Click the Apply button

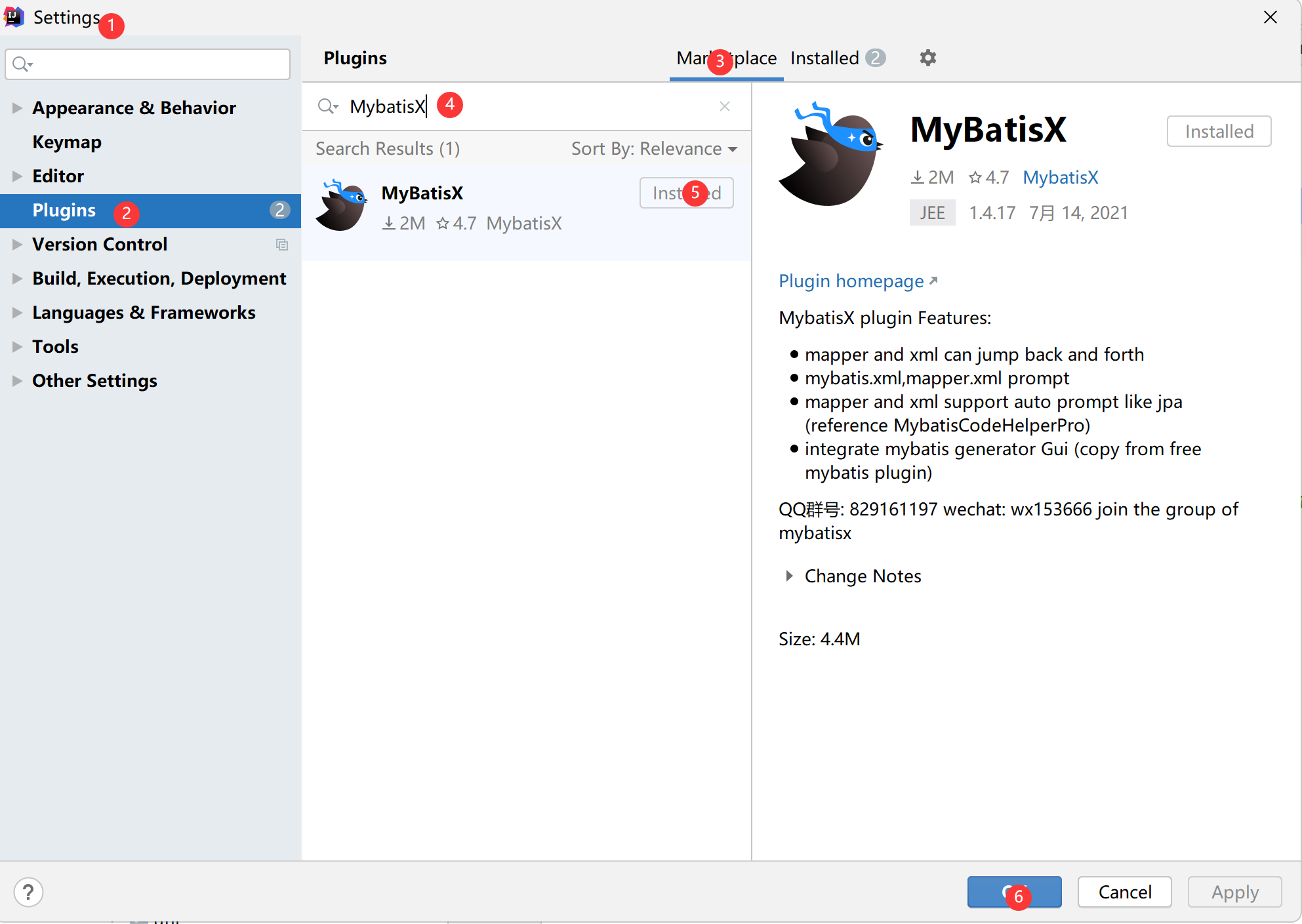click(1234, 892)
